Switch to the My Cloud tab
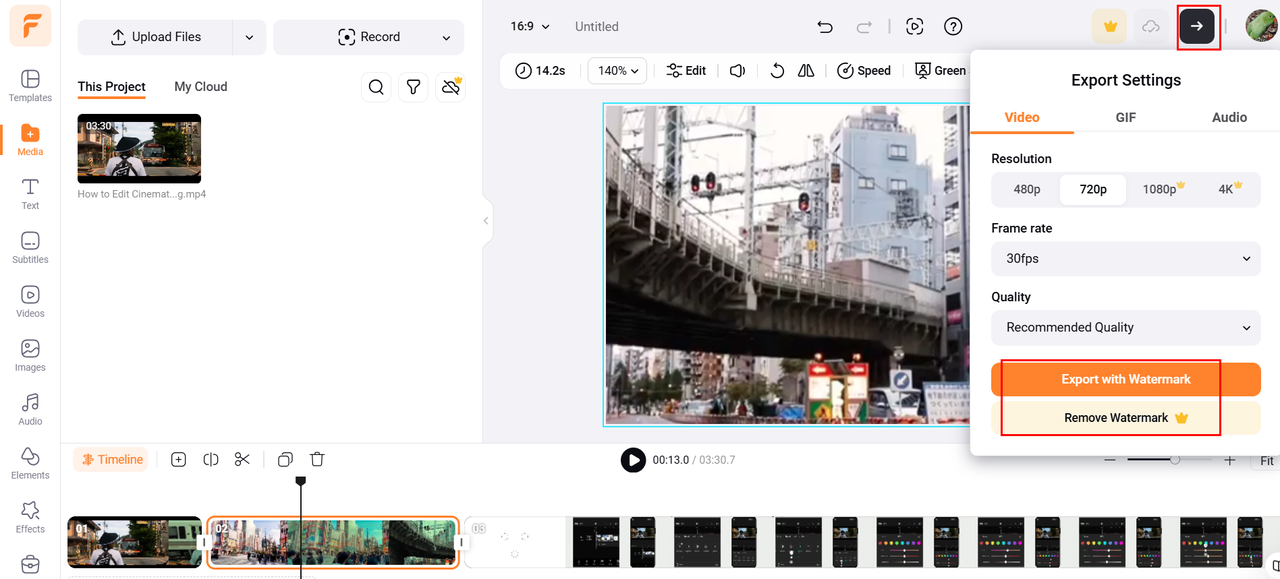The image size is (1280, 579). [x=201, y=87]
